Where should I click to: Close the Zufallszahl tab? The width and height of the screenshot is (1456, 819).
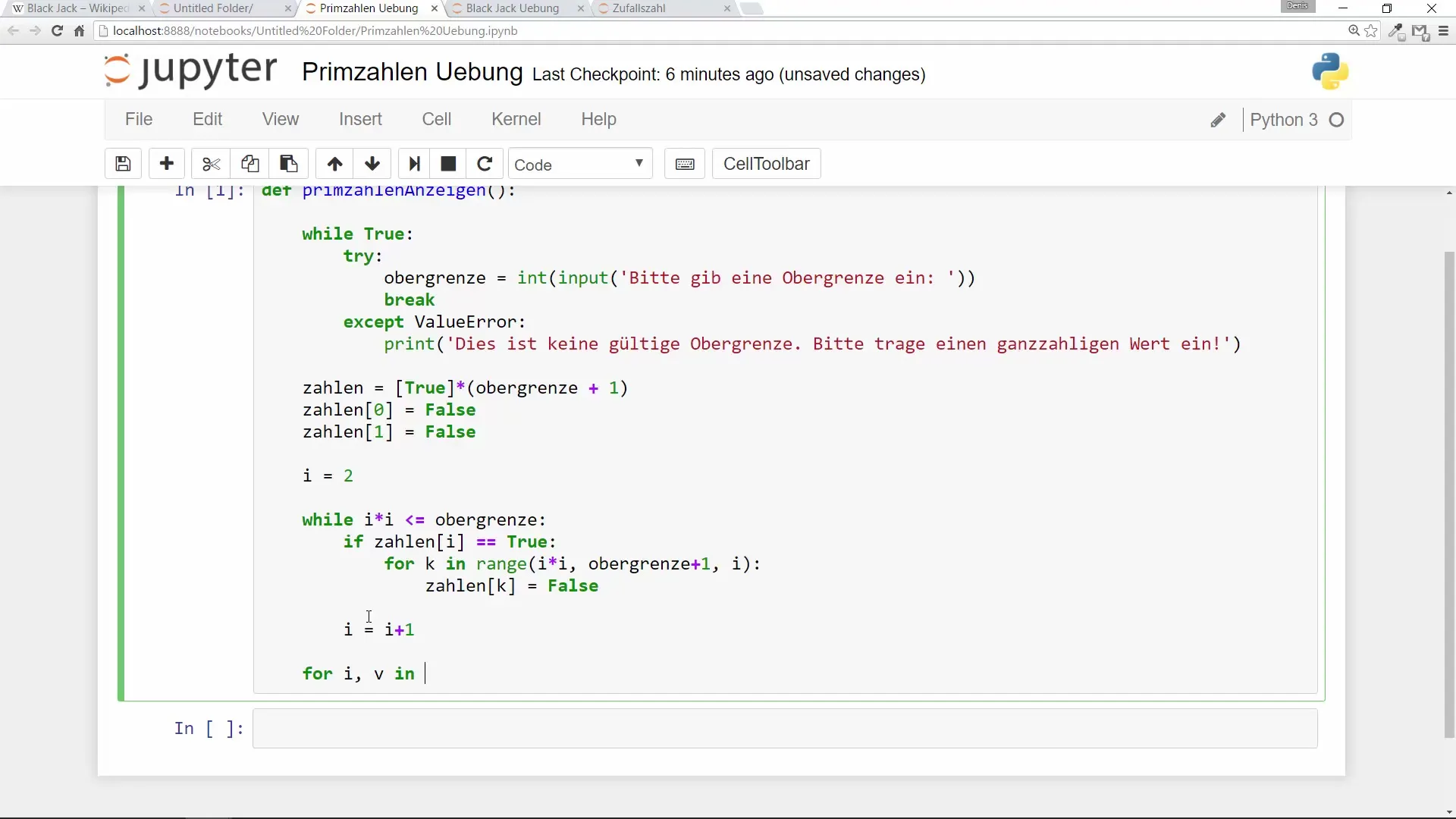click(727, 8)
